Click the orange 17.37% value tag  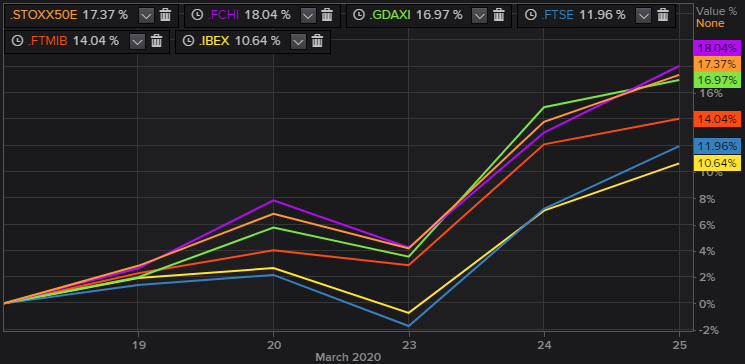click(x=716, y=64)
